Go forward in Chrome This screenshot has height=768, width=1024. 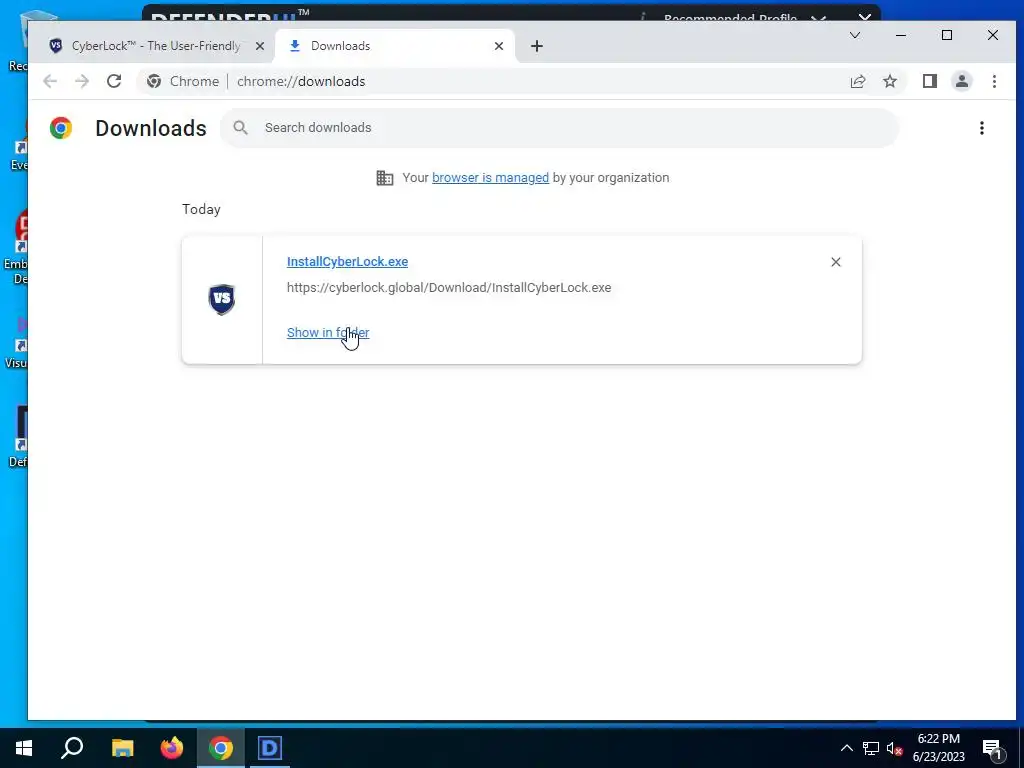82,81
